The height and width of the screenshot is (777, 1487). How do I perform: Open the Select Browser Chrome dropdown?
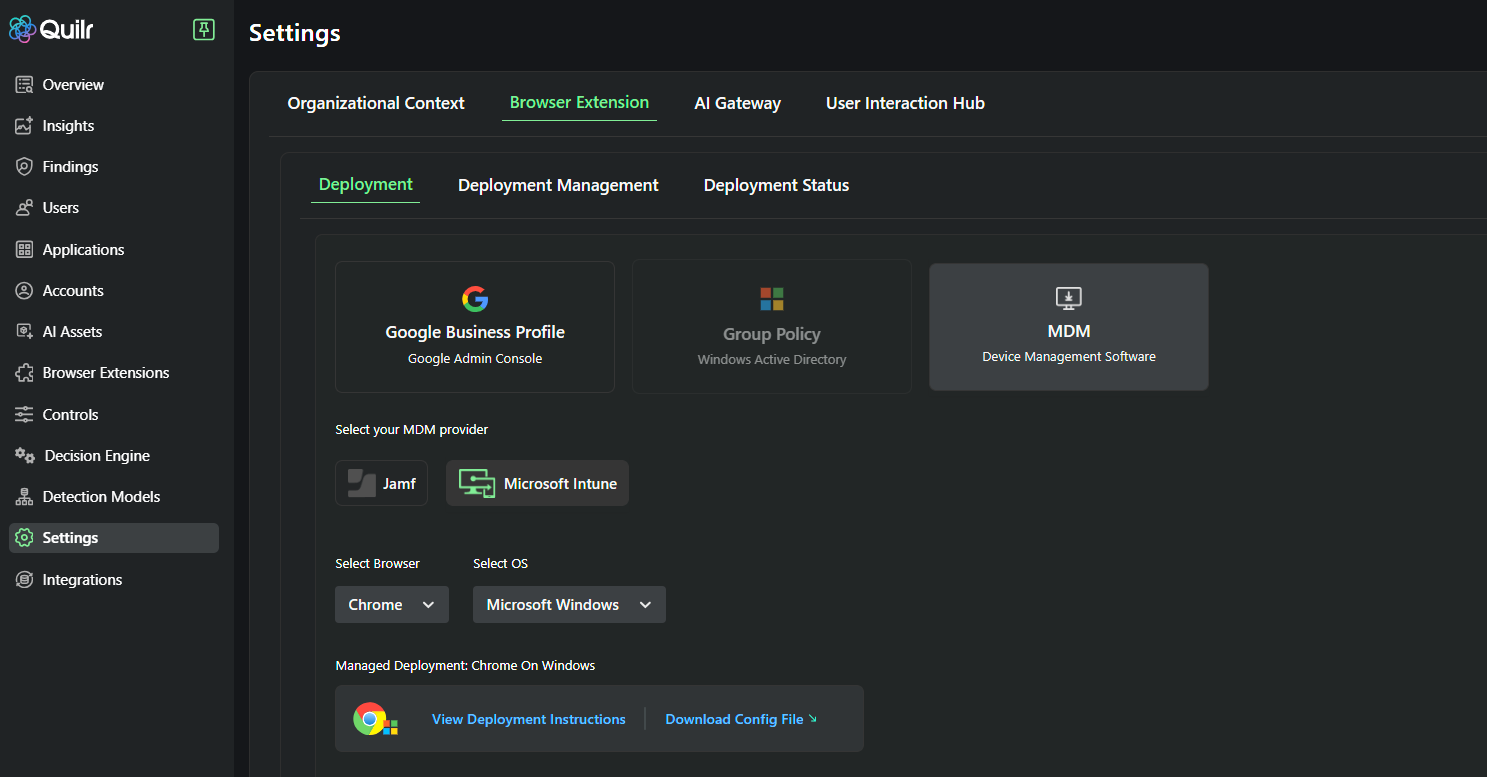click(392, 605)
